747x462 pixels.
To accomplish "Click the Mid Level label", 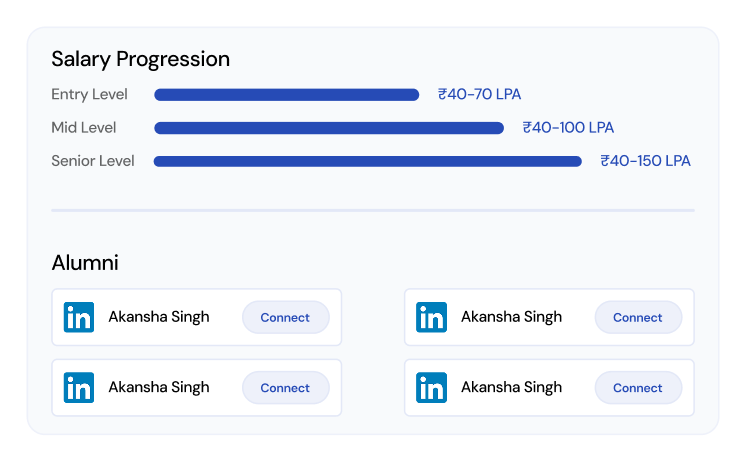I will (84, 128).
